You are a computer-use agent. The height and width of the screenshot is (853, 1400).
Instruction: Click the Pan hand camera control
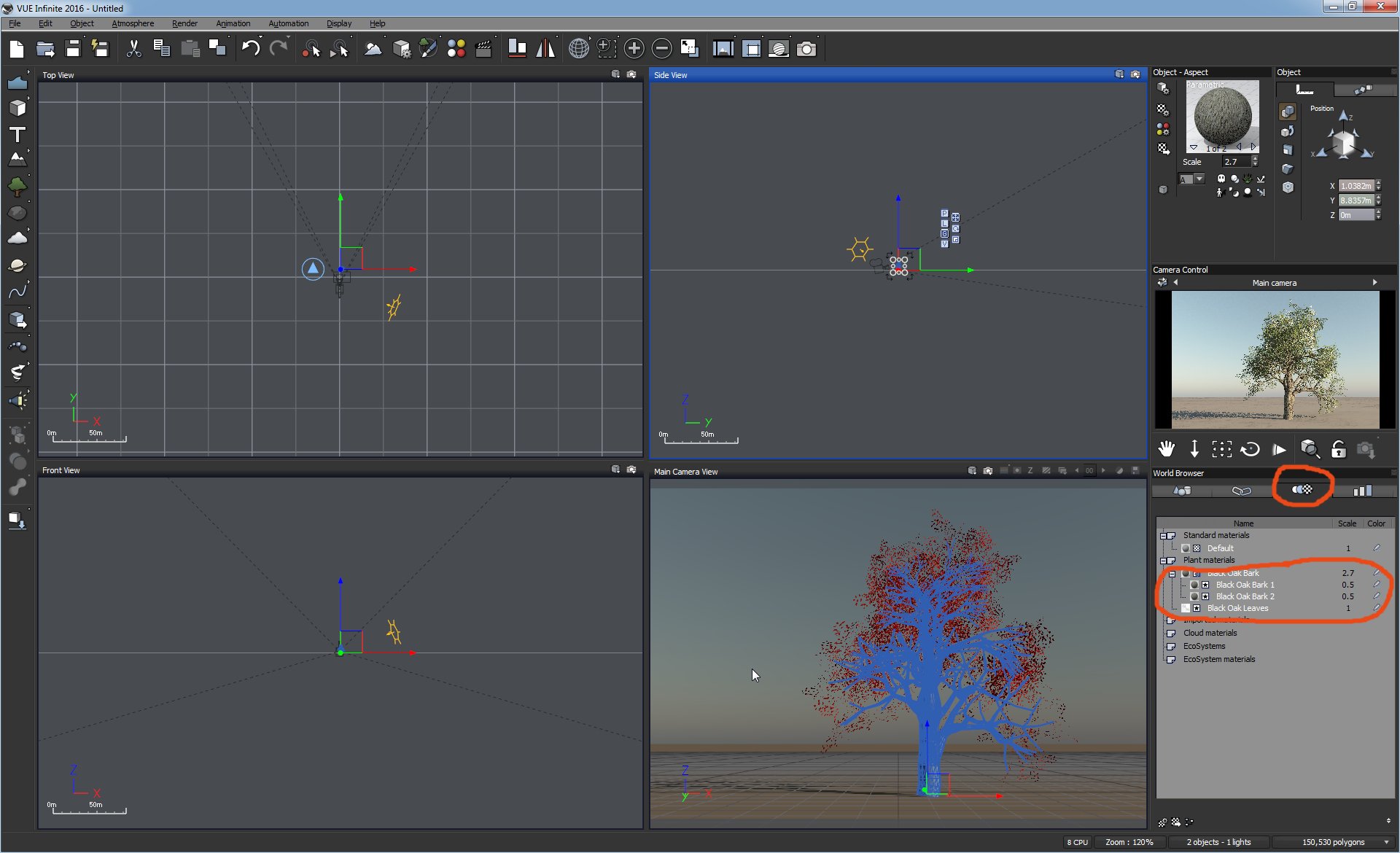[x=1167, y=449]
